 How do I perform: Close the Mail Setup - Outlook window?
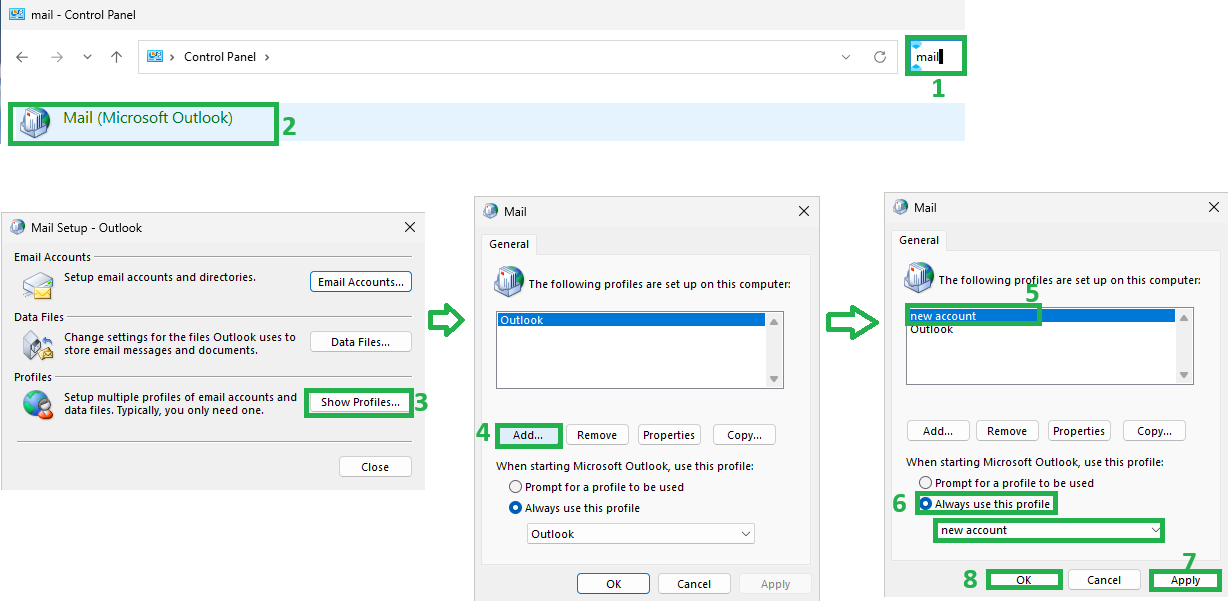click(409, 227)
